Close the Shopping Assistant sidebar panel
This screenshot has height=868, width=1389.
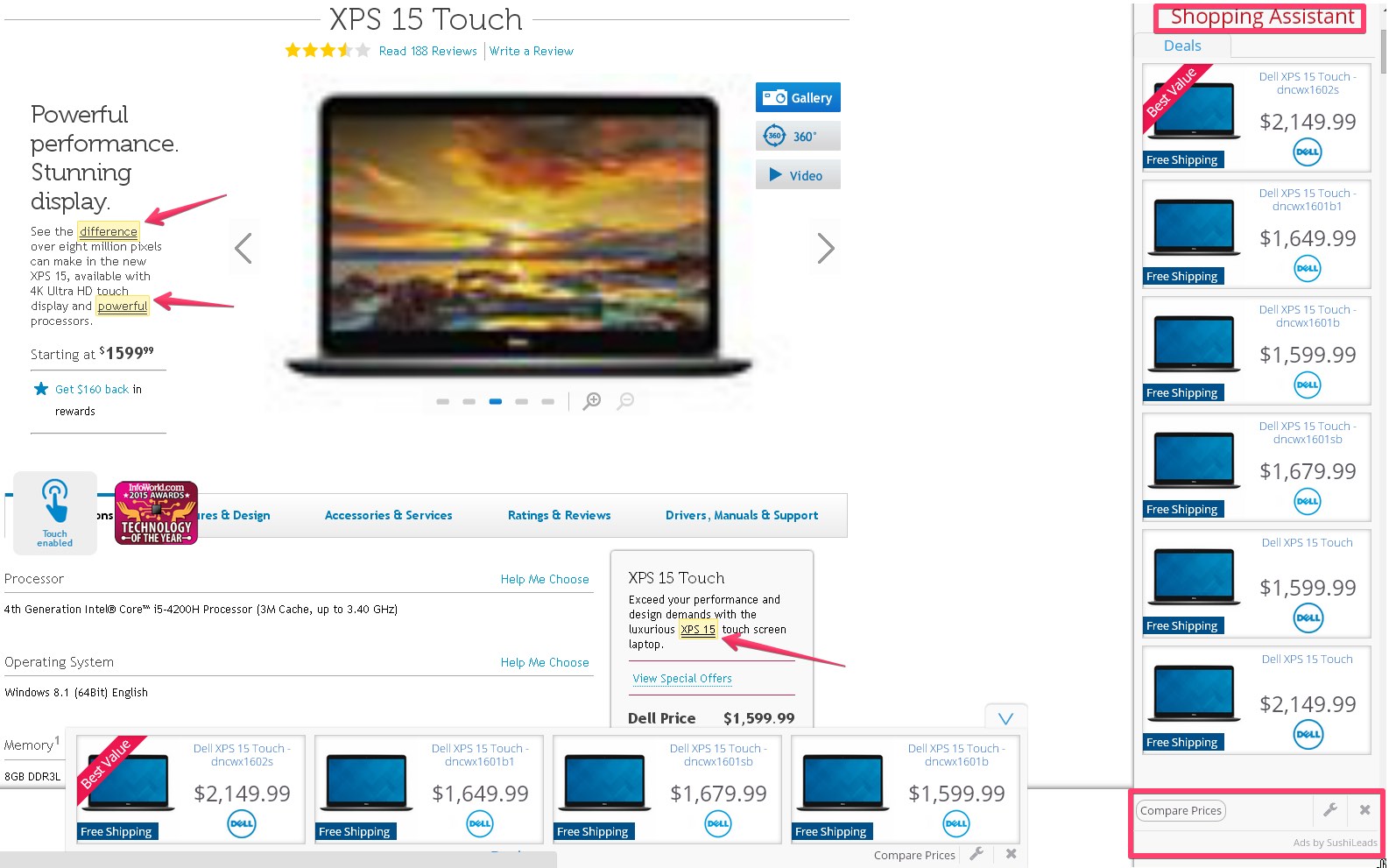pyautogui.click(x=1364, y=810)
